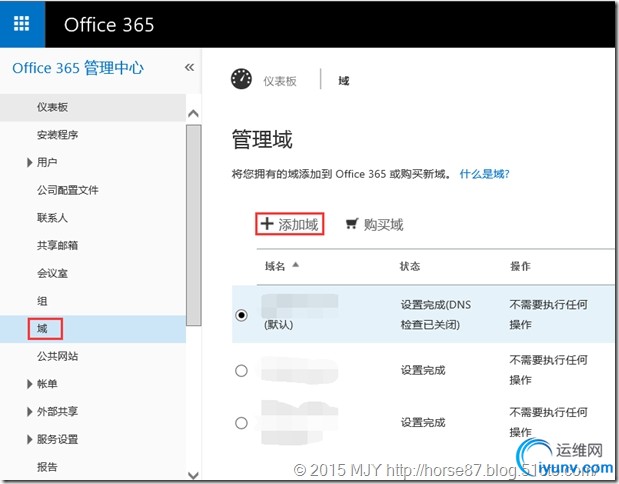Click the shopping cart icon beside 购买域
The height and width of the screenshot is (484, 619).
pos(352,223)
